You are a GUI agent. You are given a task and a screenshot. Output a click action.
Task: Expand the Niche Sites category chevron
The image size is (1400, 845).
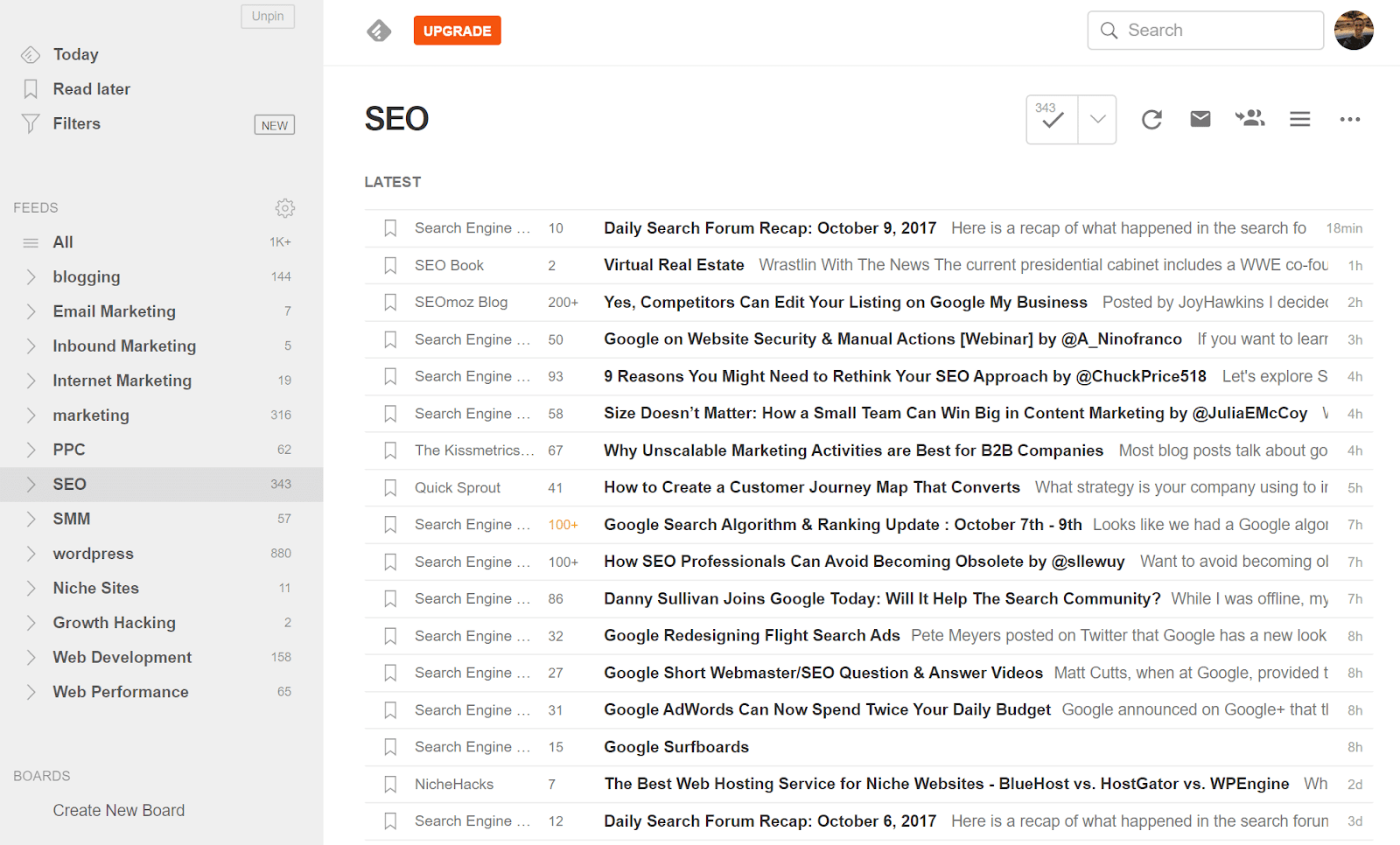[31, 588]
